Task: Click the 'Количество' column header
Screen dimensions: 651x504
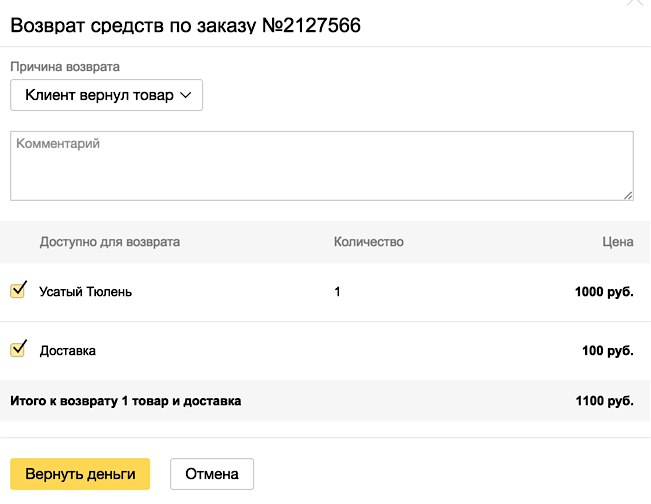Action: tap(369, 242)
